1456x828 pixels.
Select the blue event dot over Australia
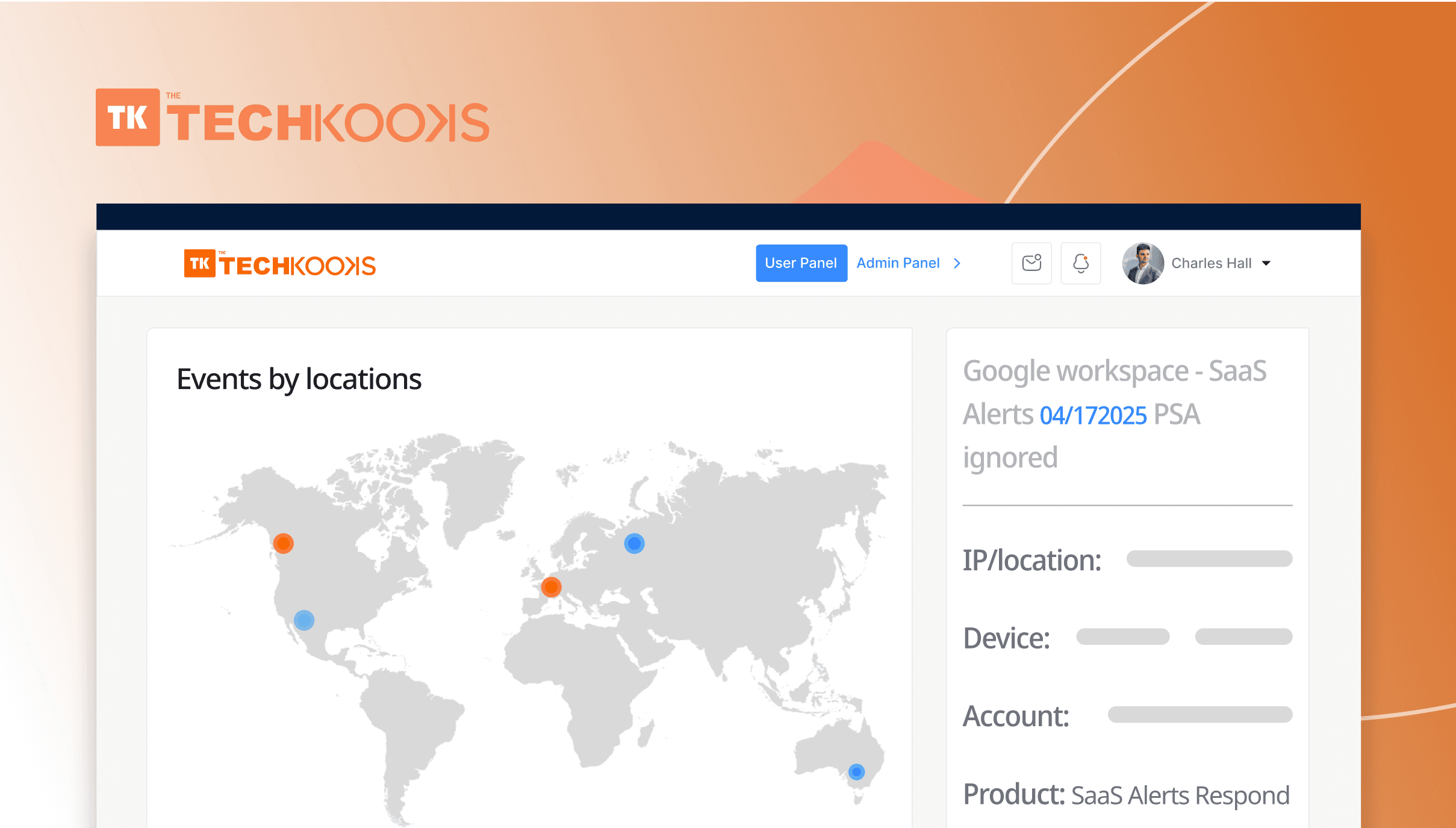(856, 771)
